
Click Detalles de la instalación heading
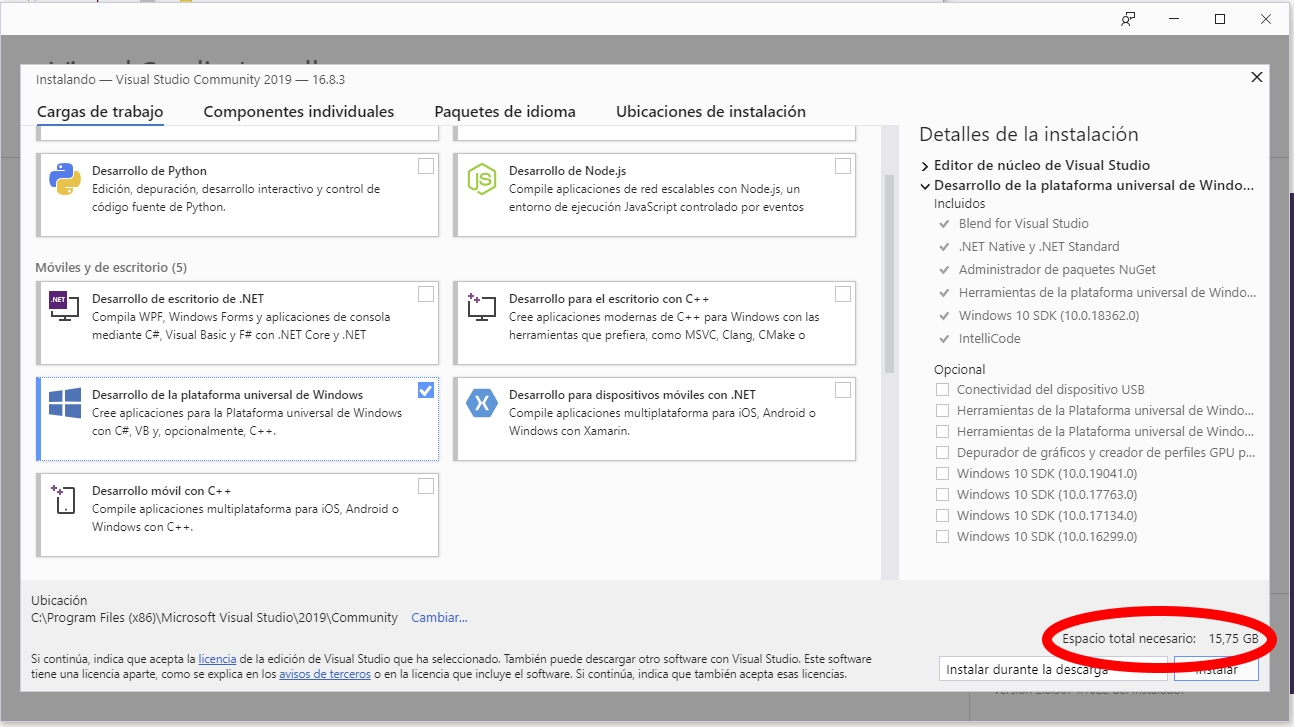coord(1029,135)
